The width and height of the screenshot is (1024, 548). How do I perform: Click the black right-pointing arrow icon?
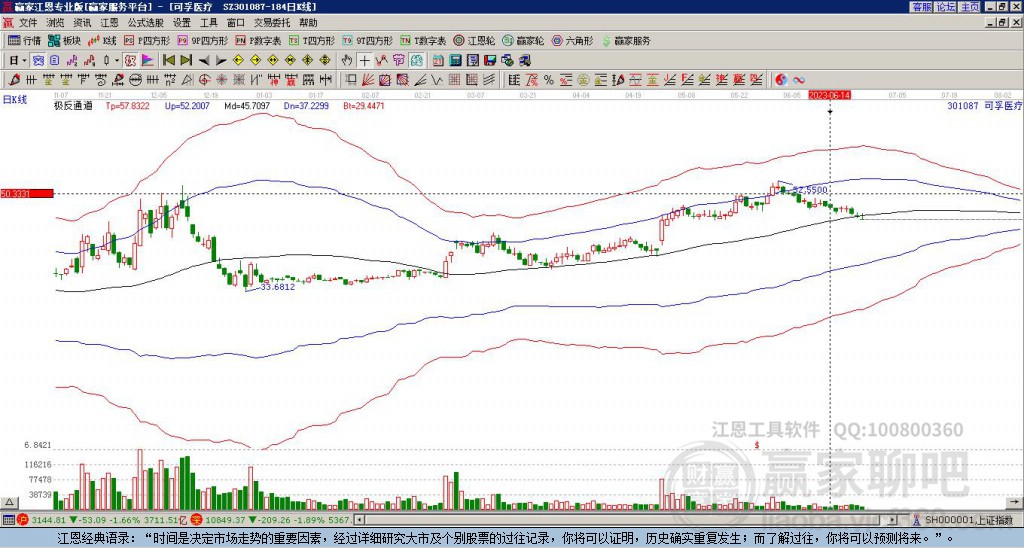pyautogui.click(x=221, y=61)
